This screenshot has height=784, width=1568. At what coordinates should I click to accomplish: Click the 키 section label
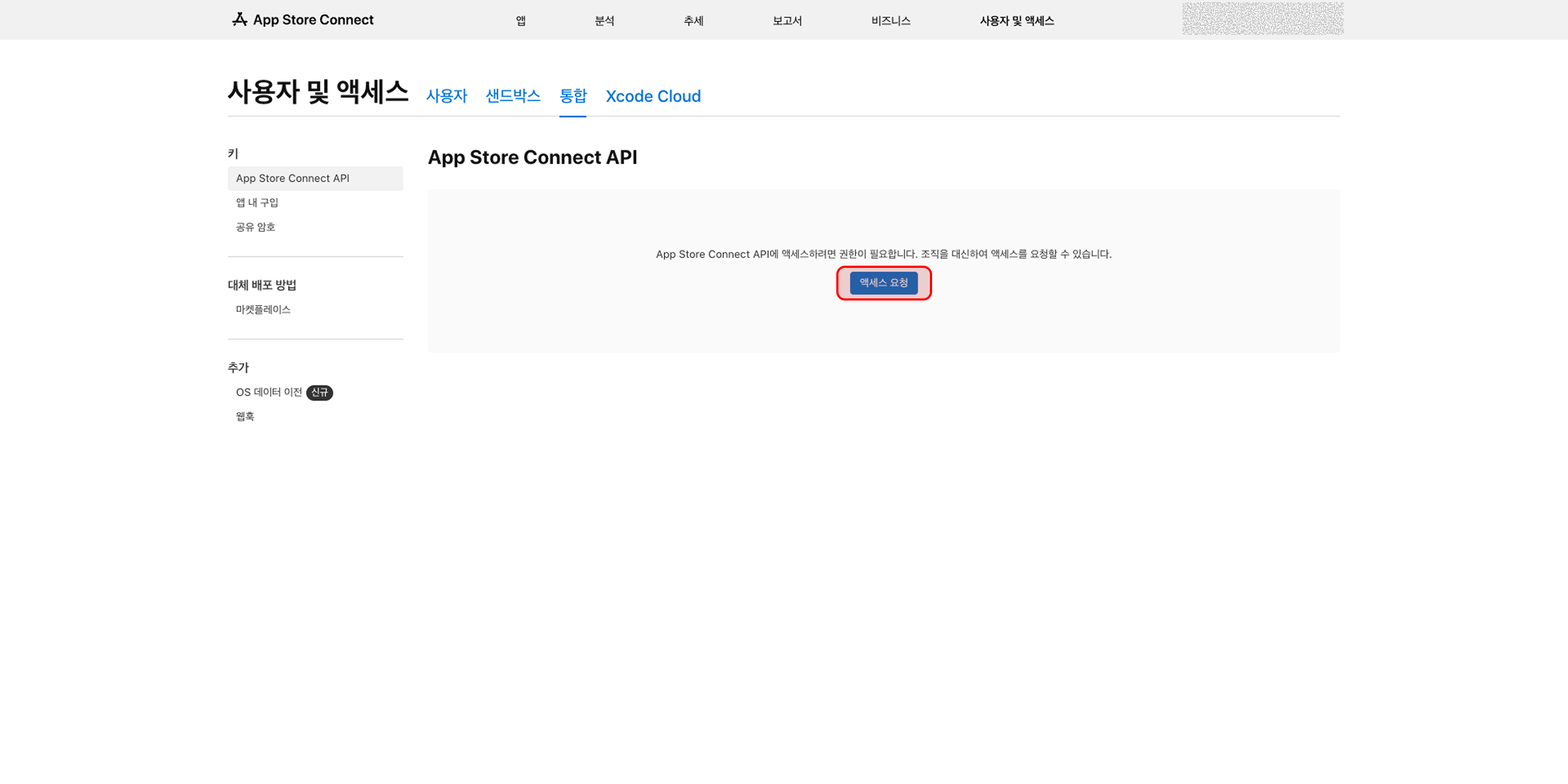pyautogui.click(x=233, y=154)
